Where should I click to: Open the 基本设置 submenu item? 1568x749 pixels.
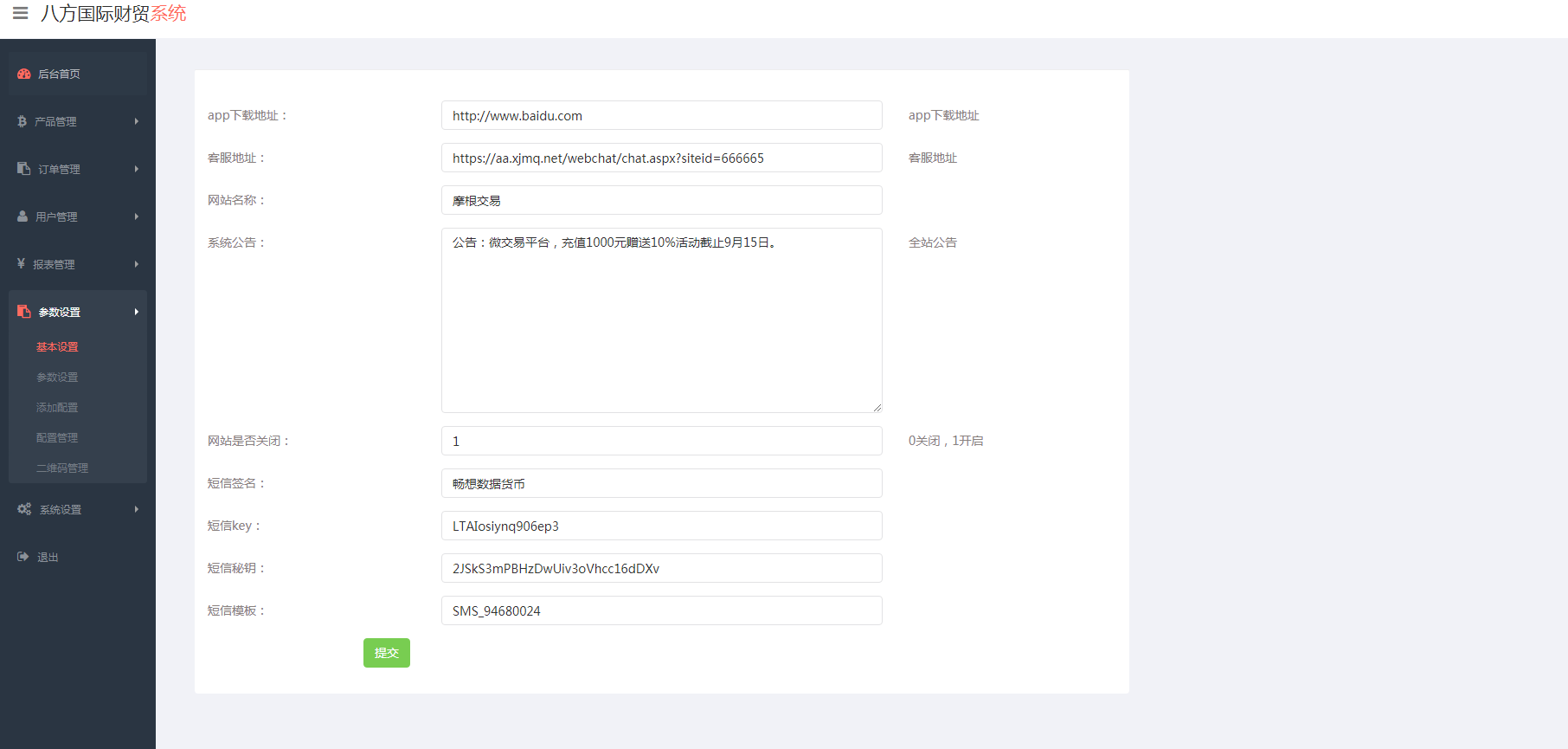point(57,346)
